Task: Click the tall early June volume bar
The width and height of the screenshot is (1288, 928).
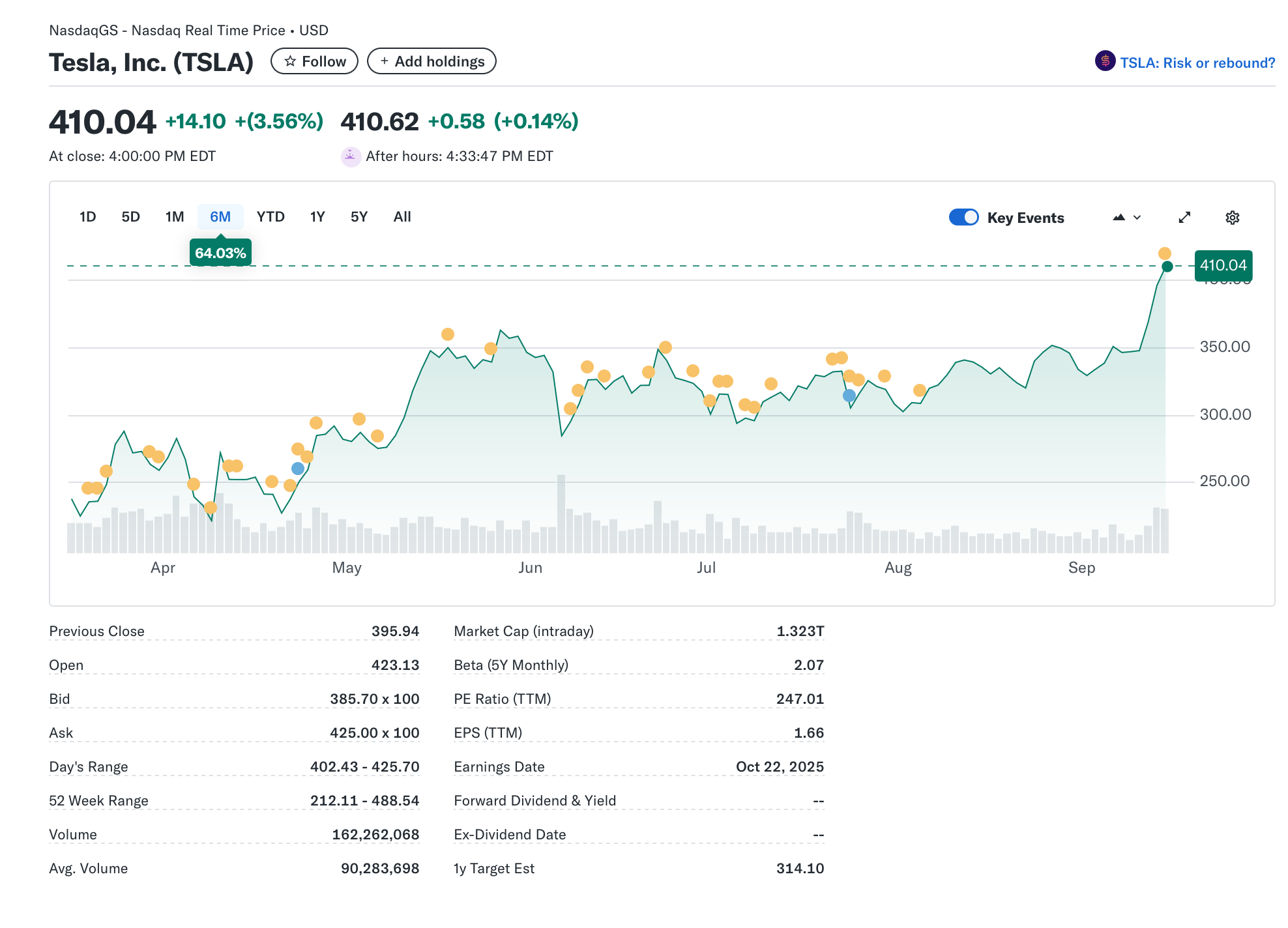Action: click(561, 514)
